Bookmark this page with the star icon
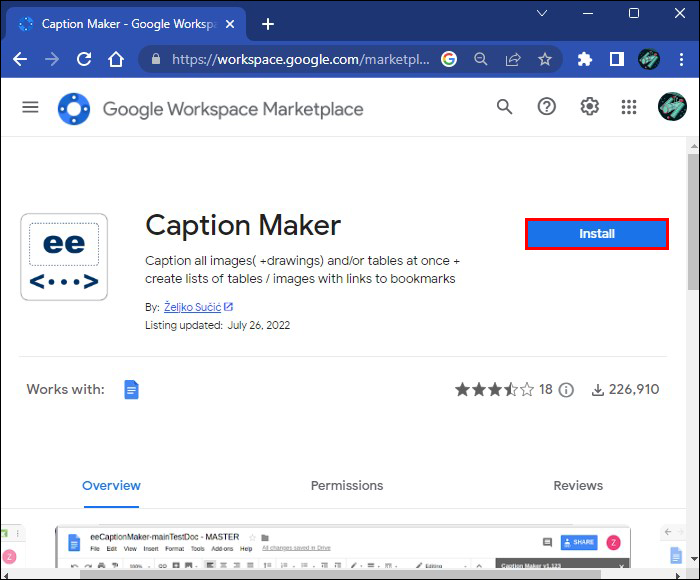The height and width of the screenshot is (580, 700). click(x=545, y=59)
